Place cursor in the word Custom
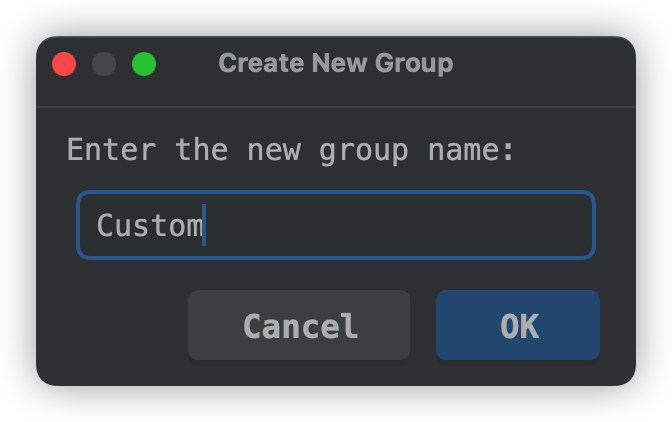 149,225
